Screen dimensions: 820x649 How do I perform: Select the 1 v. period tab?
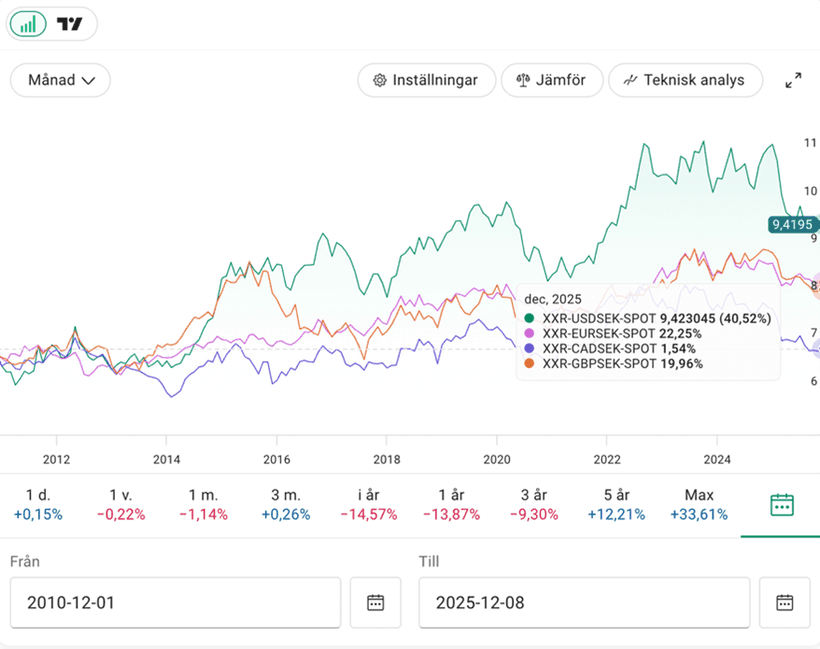tap(121, 504)
